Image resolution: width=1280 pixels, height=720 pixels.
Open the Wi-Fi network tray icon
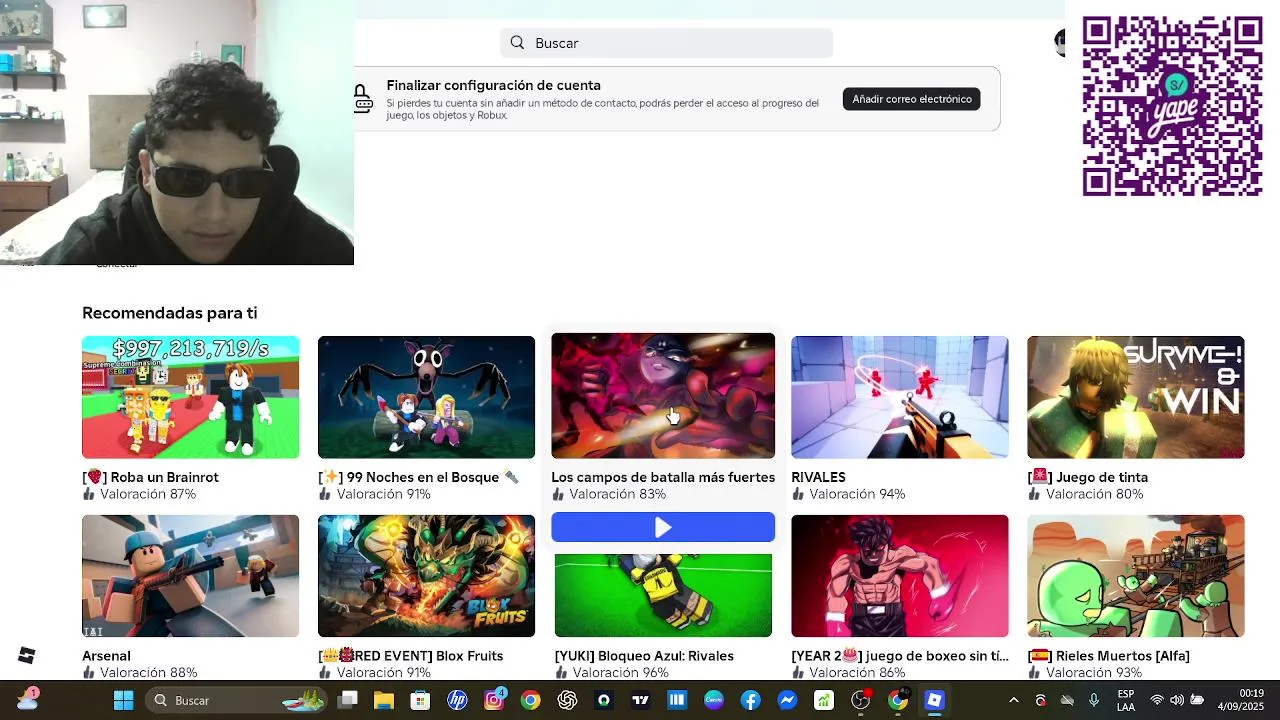[x=1157, y=700]
